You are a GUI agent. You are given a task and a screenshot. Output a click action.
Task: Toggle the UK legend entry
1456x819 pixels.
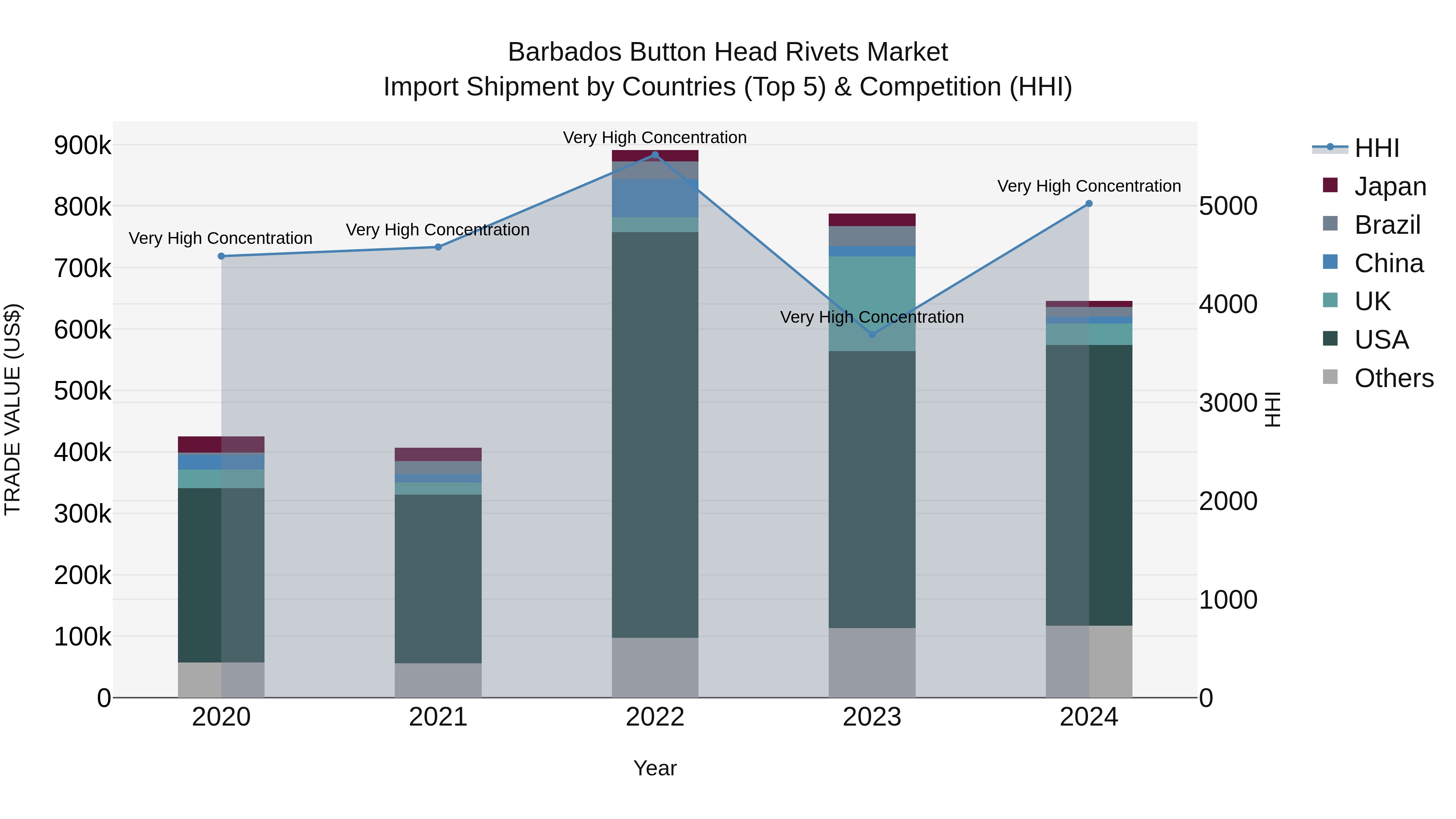pyautogui.click(x=1356, y=301)
